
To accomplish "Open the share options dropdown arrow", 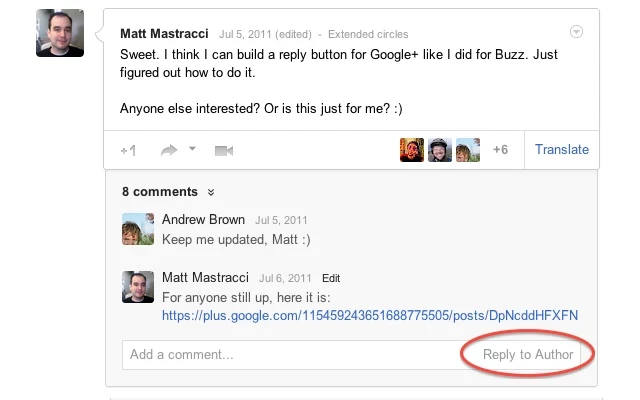I will (192, 149).
